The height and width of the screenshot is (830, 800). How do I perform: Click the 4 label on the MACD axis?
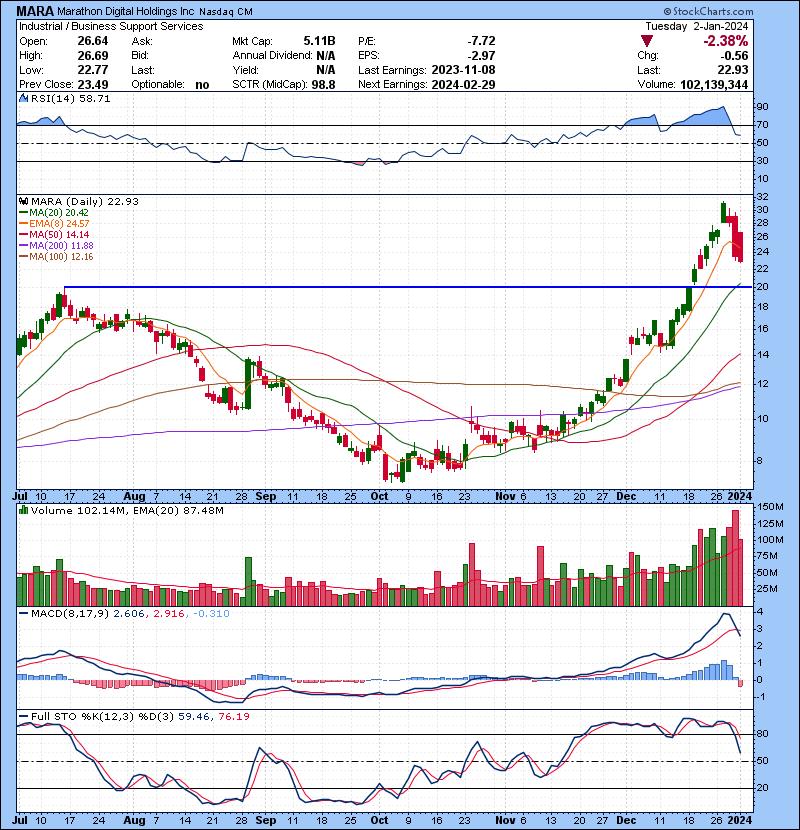(760, 612)
